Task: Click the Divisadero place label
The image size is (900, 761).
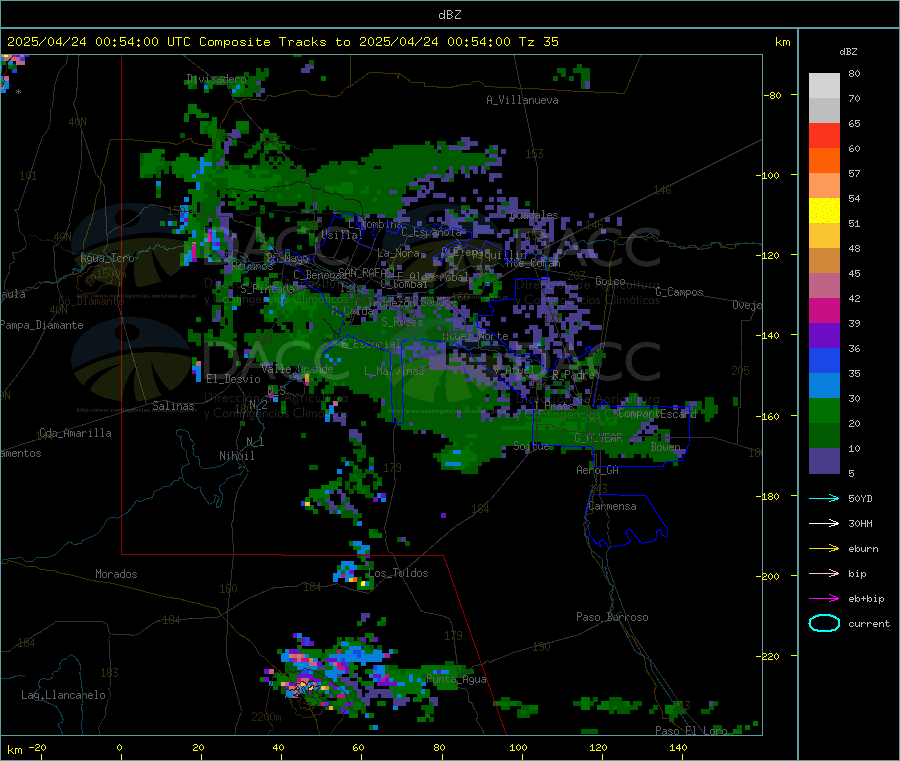Action: [216, 79]
